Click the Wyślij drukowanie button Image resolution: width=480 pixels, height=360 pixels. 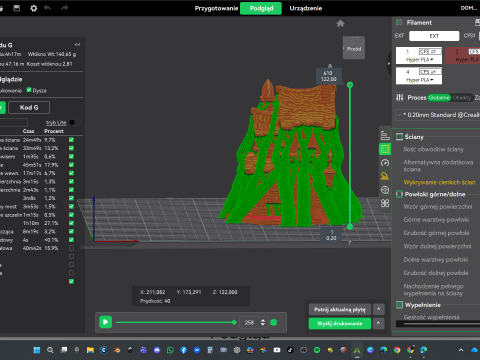(340, 323)
